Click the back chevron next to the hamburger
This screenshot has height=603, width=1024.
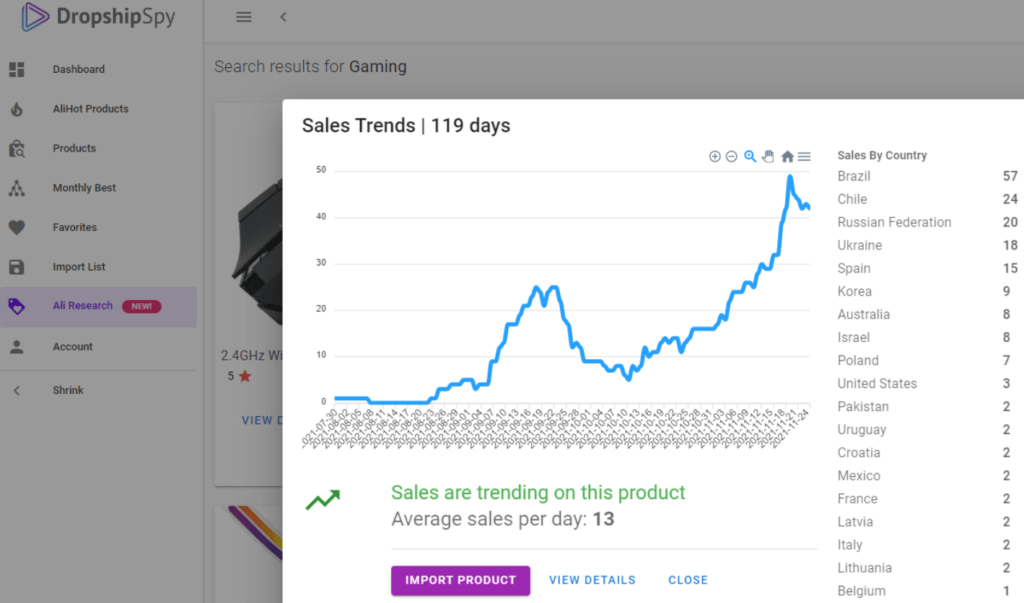283,17
